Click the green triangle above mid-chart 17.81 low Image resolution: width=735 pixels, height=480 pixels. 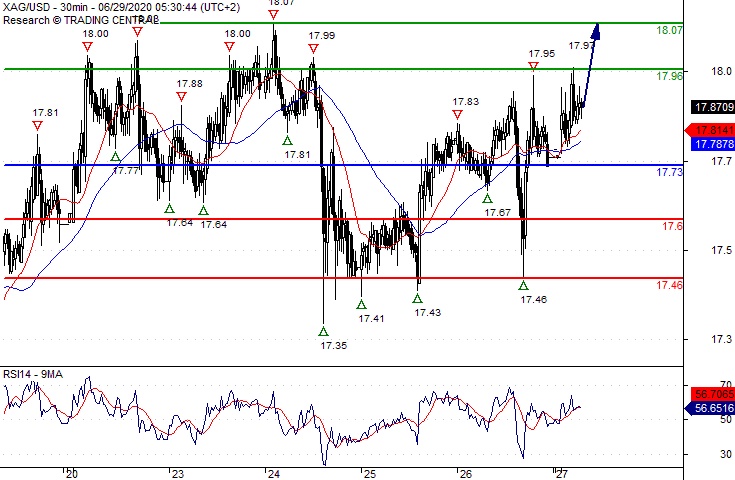coord(287,140)
